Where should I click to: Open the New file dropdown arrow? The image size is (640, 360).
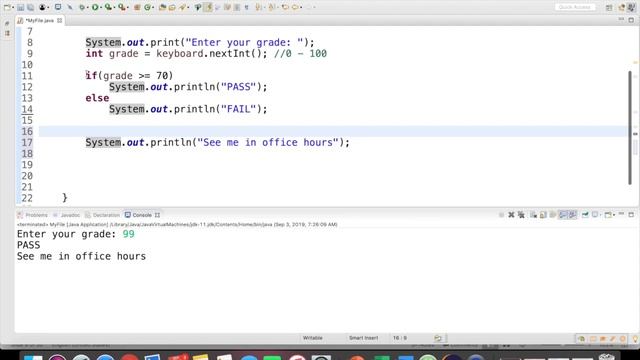click(13, 7)
